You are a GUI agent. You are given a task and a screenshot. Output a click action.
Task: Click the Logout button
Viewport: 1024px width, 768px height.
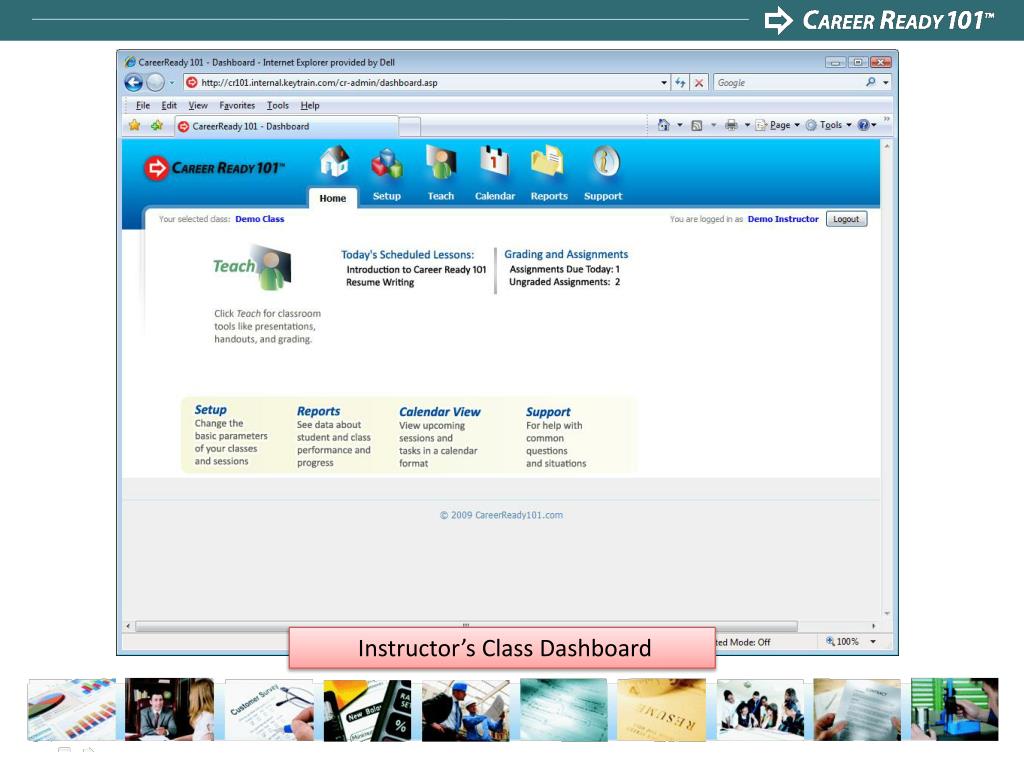pos(846,219)
